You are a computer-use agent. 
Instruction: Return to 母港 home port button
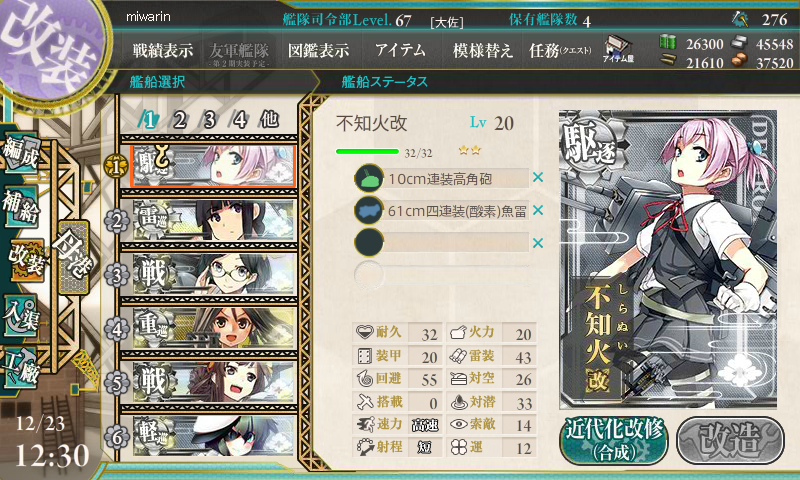(x=73, y=256)
